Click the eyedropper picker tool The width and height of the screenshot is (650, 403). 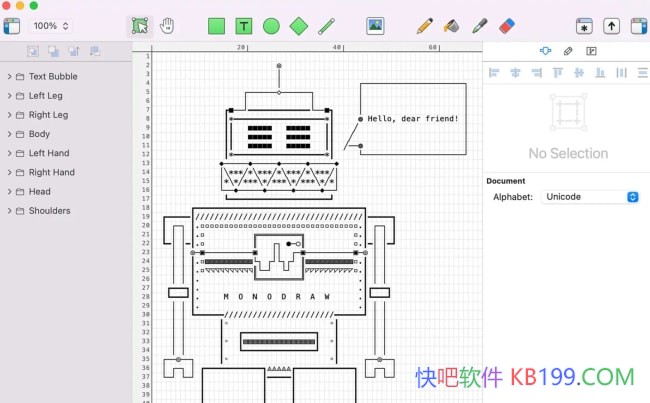479,26
